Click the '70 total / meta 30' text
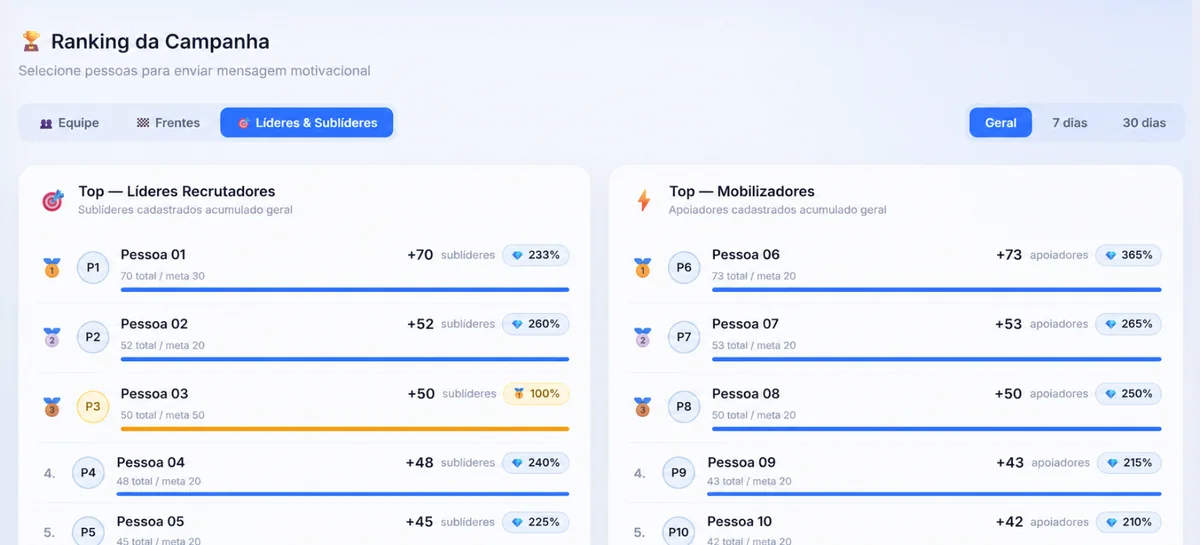This screenshot has height=545, width=1200. click(163, 276)
